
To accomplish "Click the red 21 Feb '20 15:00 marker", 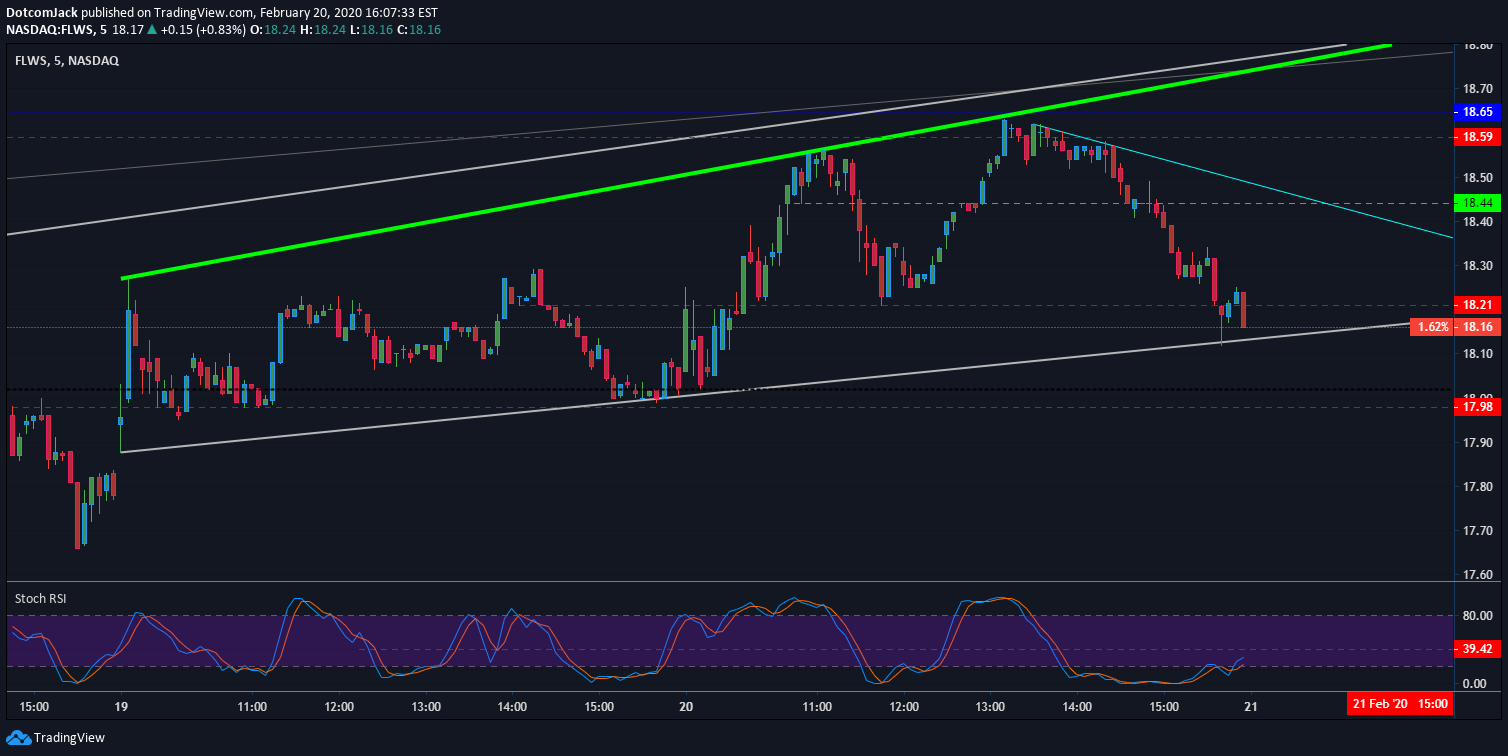I will (1398, 704).
